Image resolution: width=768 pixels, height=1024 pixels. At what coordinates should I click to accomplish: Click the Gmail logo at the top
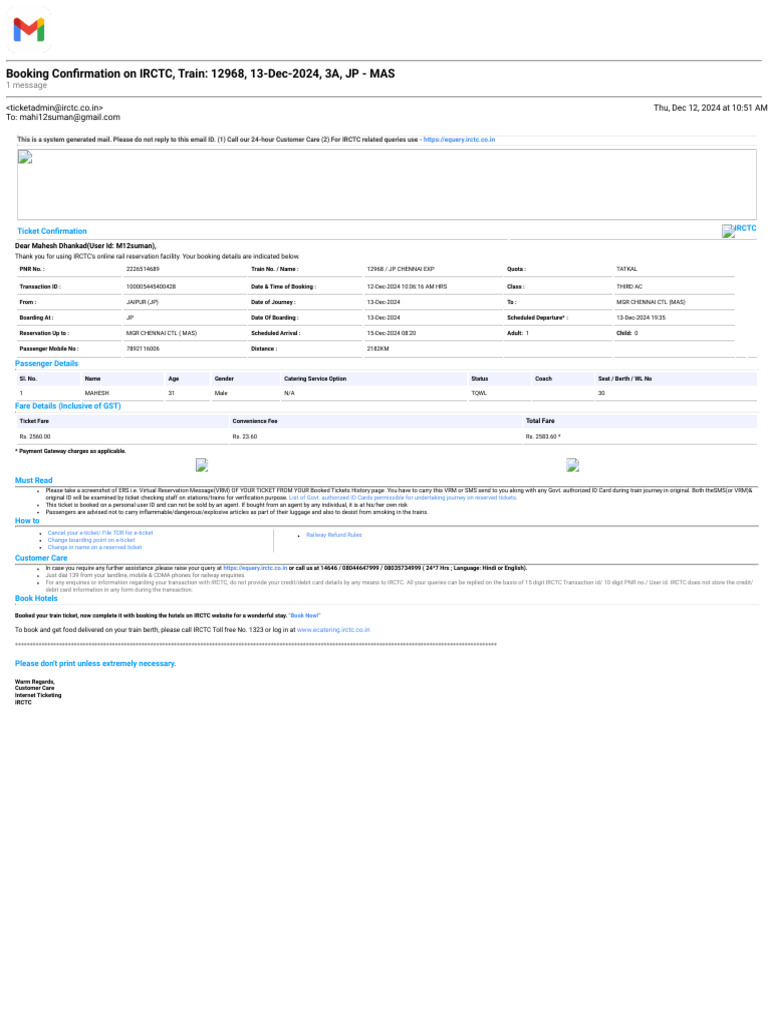tap(29, 29)
